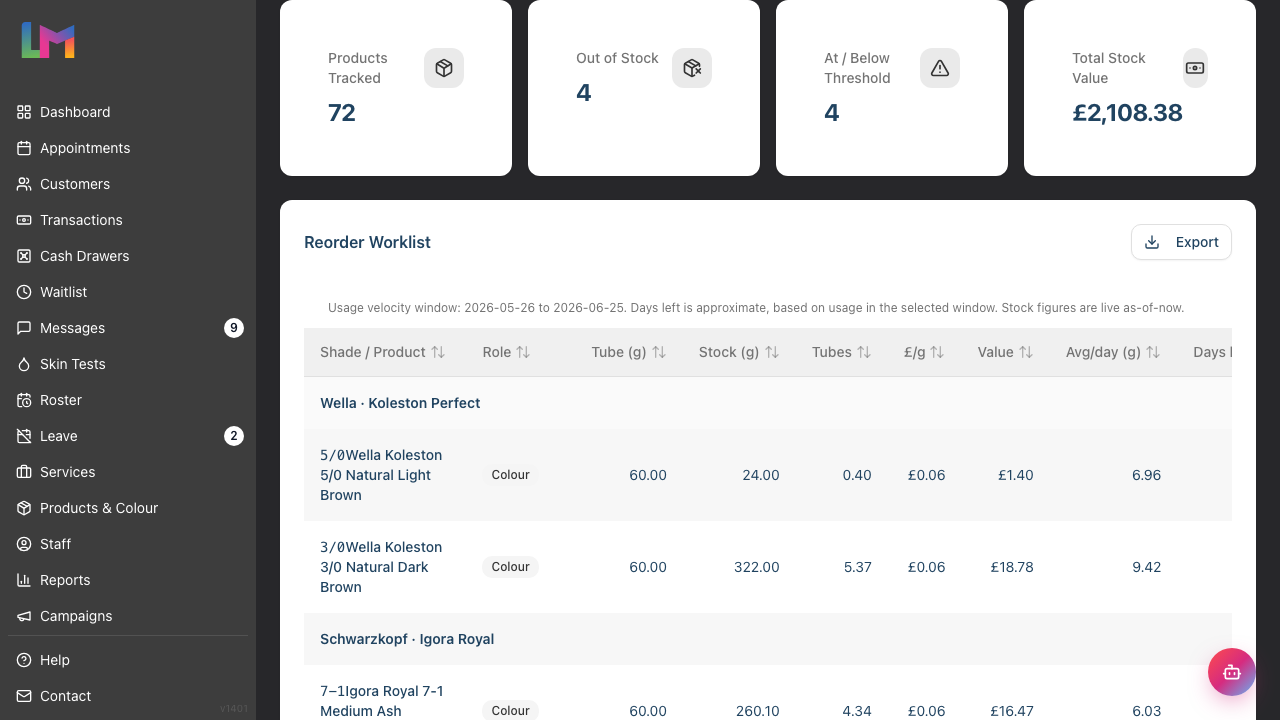Image resolution: width=1280 pixels, height=720 pixels.
Task: Select the 3/0 Natural Dark Brown product
Action: click(x=381, y=567)
